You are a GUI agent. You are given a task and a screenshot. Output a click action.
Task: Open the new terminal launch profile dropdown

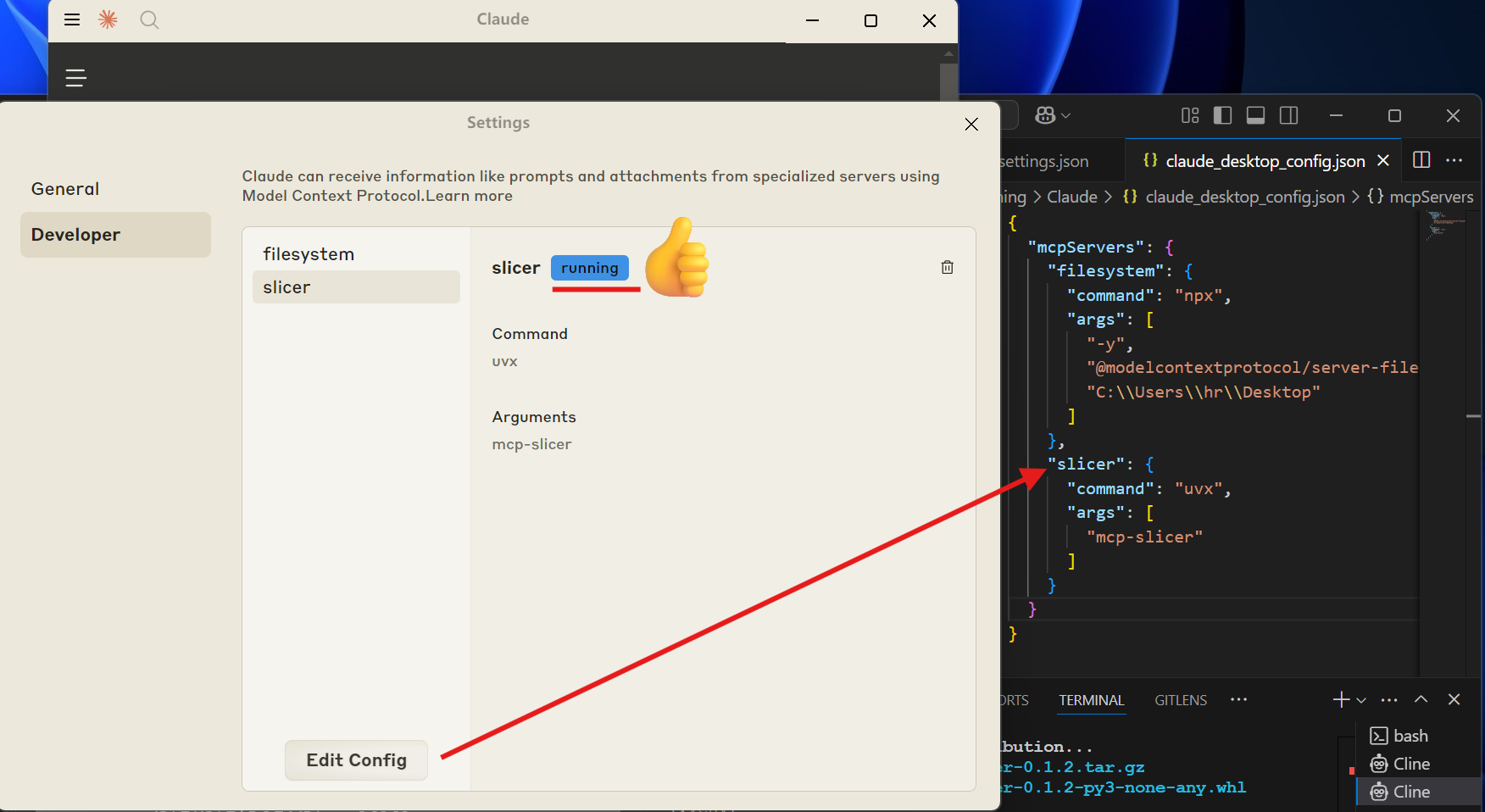click(x=1361, y=700)
